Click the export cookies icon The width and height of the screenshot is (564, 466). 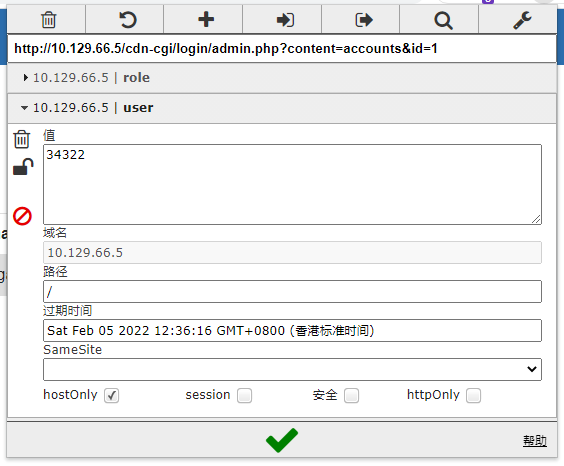pyautogui.click(x=364, y=20)
